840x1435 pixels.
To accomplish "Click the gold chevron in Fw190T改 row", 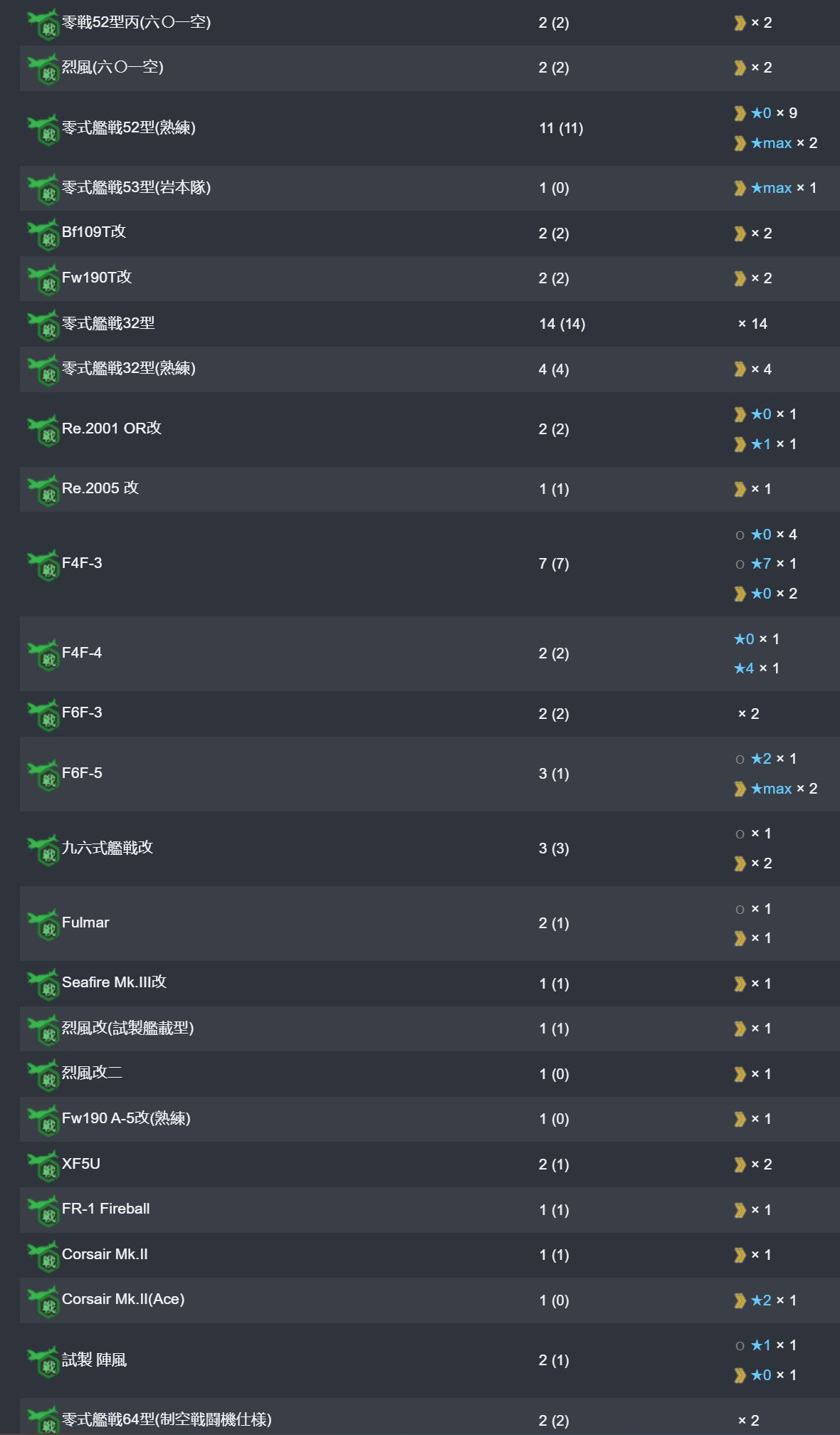I will pos(740,278).
